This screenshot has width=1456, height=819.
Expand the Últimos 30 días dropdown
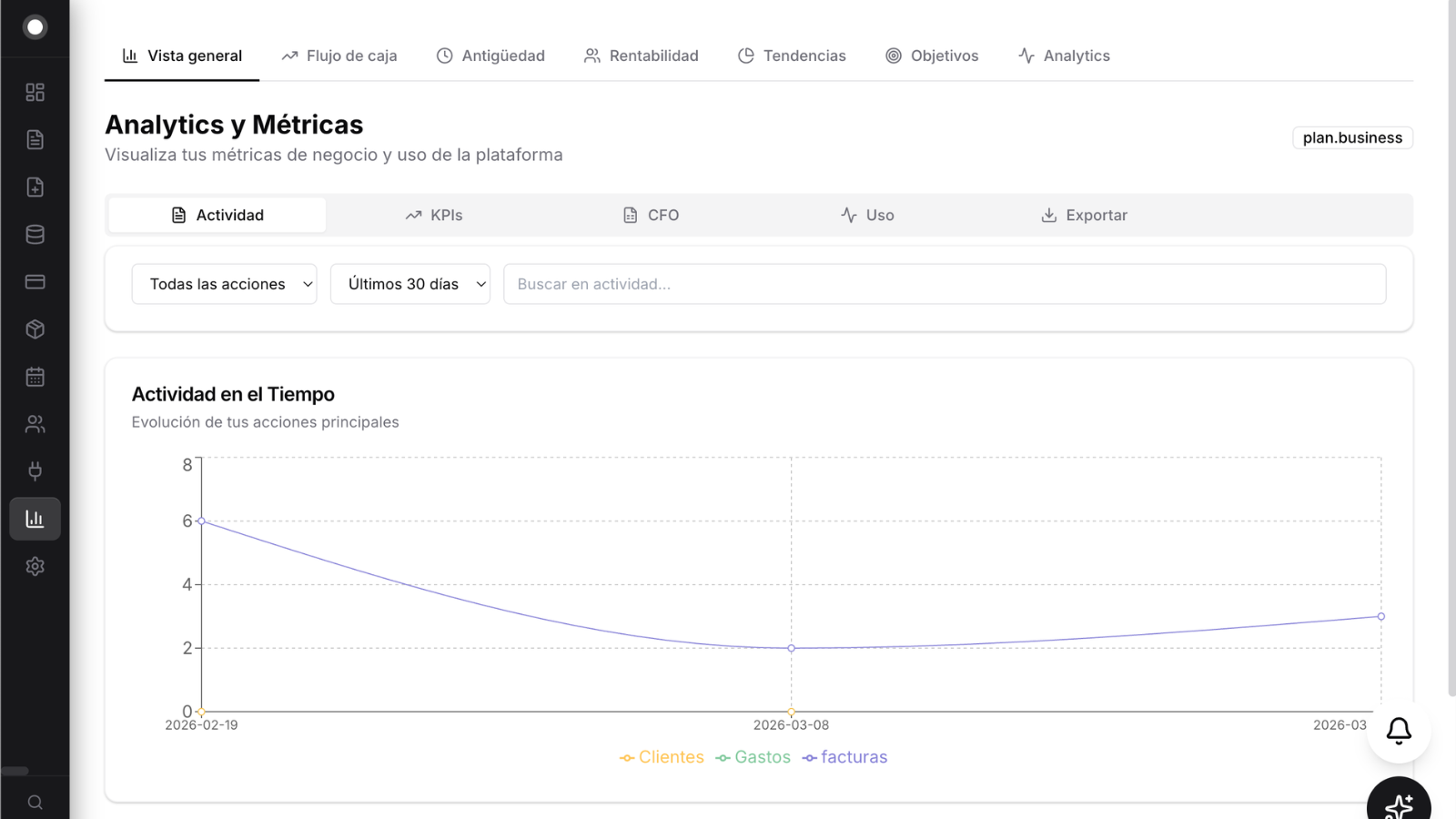pos(410,284)
